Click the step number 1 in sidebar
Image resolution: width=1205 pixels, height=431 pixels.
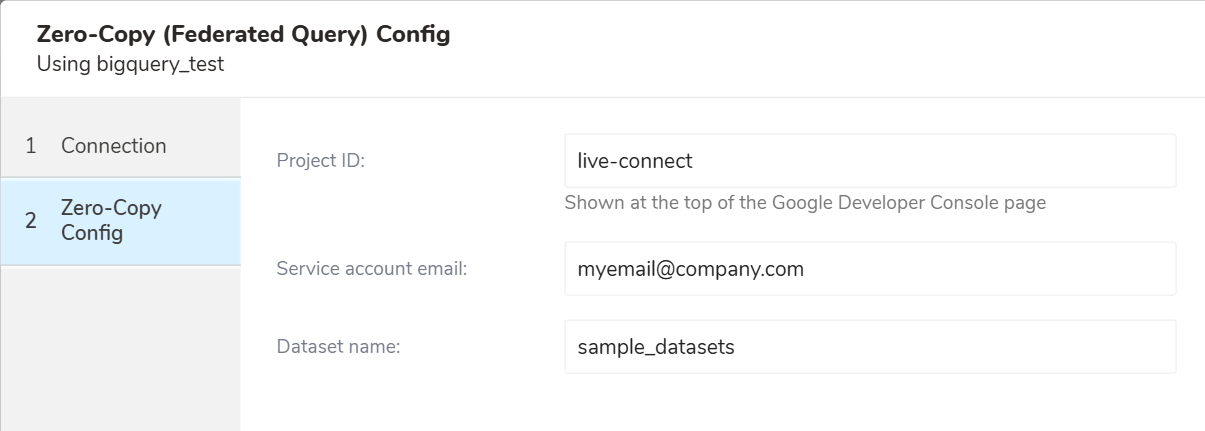click(x=31, y=146)
